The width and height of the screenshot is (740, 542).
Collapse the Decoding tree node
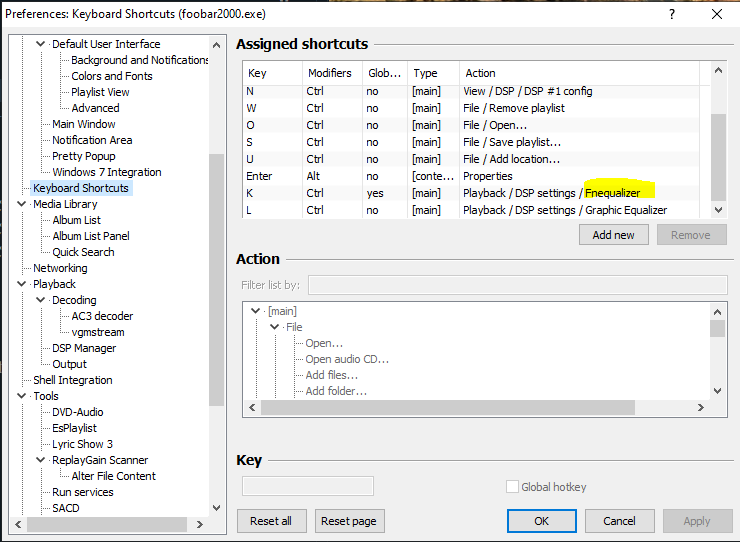41,300
